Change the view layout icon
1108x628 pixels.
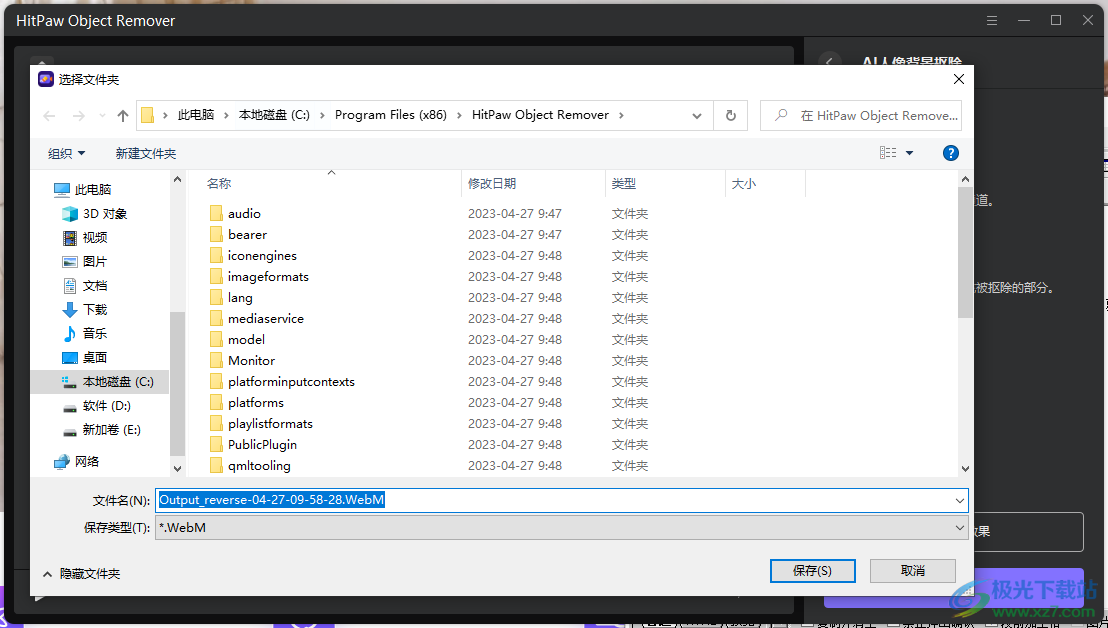[x=888, y=153]
